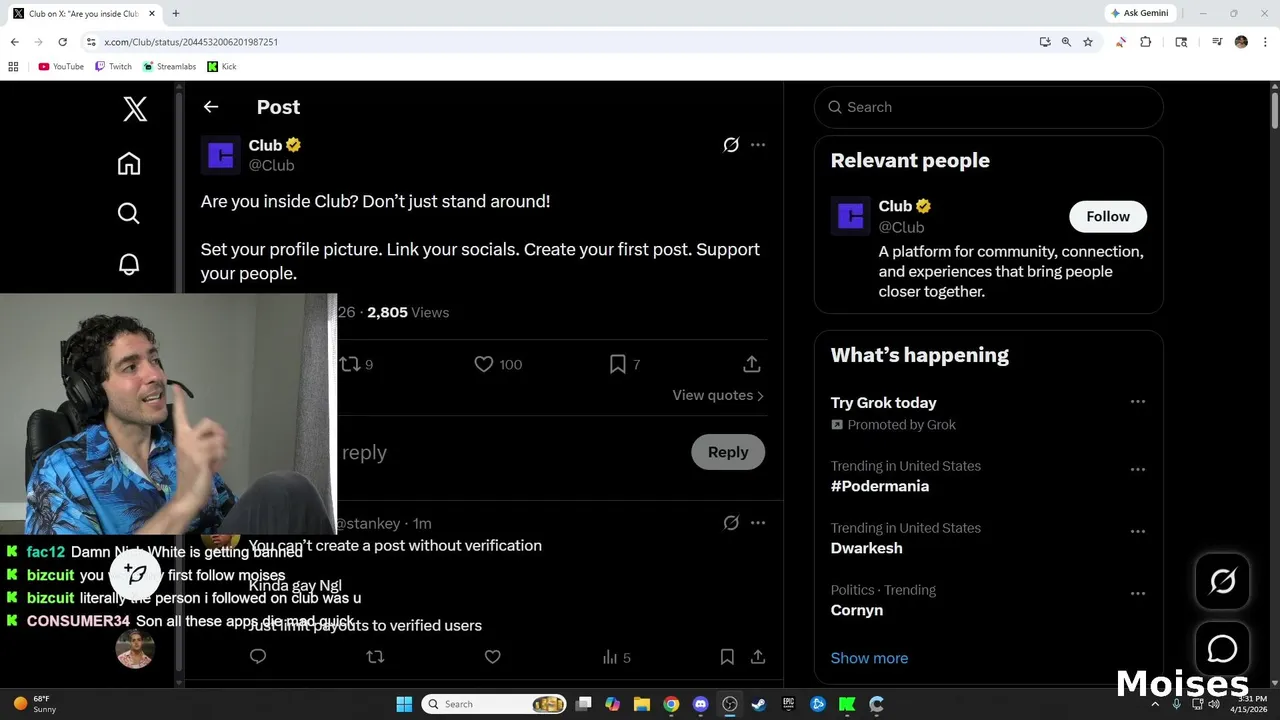Open View quotes link
The width and height of the screenshot is (1280, 720).
[x=718, y=395]
